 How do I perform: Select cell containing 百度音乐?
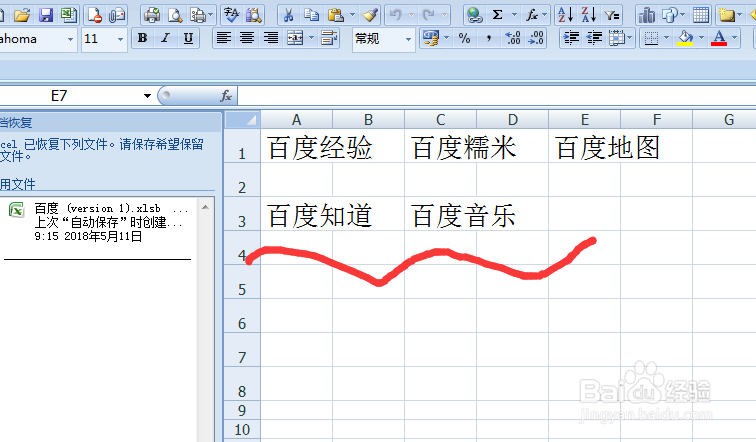point(440,214)
